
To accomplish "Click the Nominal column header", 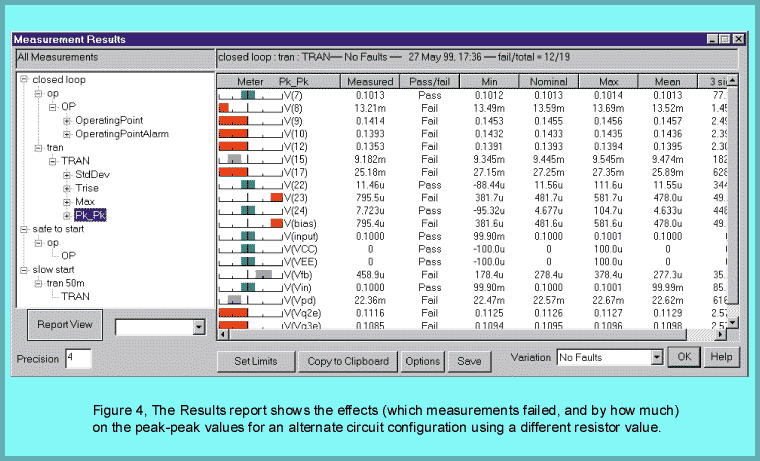I will click(x=547, y=80).
